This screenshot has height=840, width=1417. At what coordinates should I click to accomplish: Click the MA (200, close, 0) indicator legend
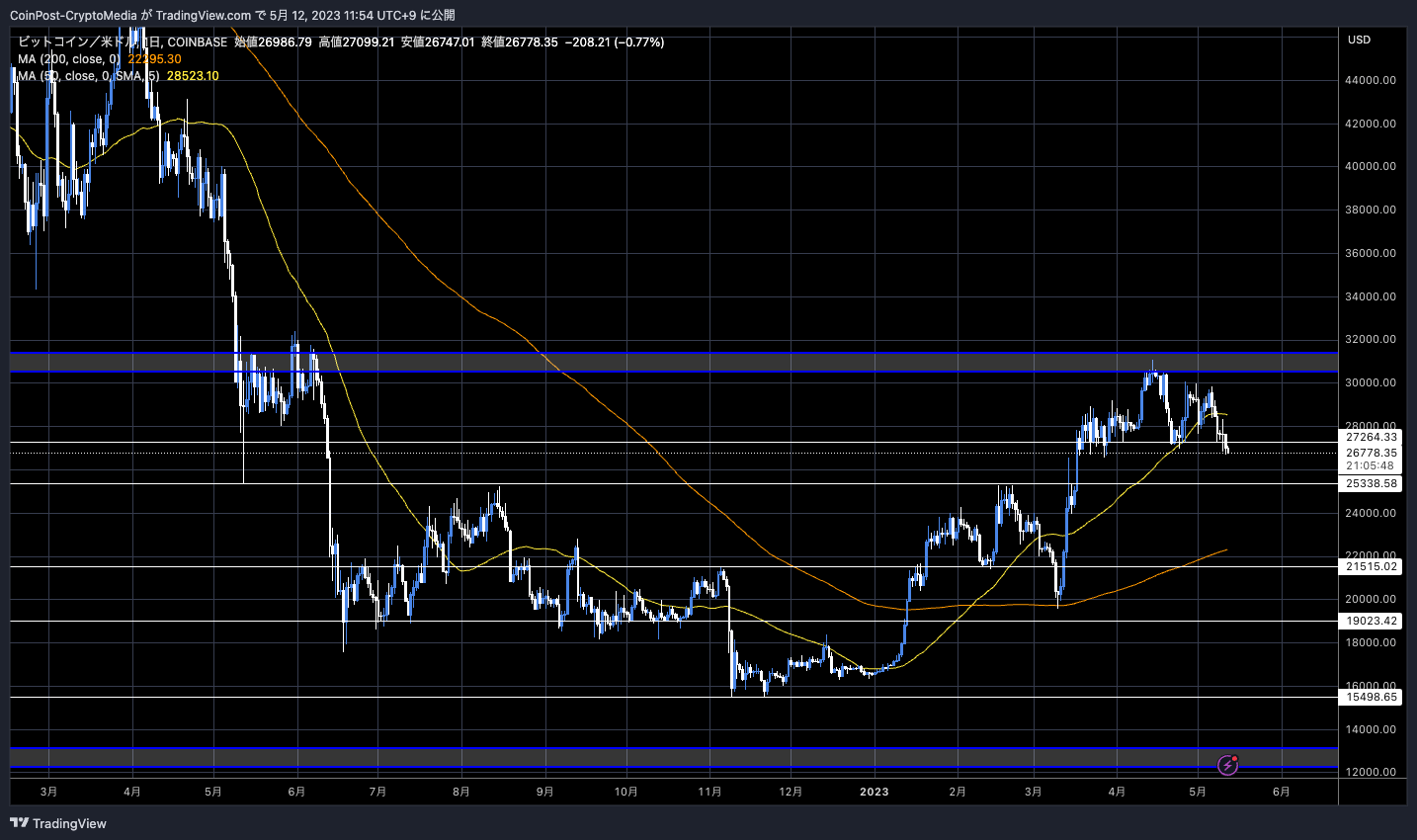pos(68,59)
